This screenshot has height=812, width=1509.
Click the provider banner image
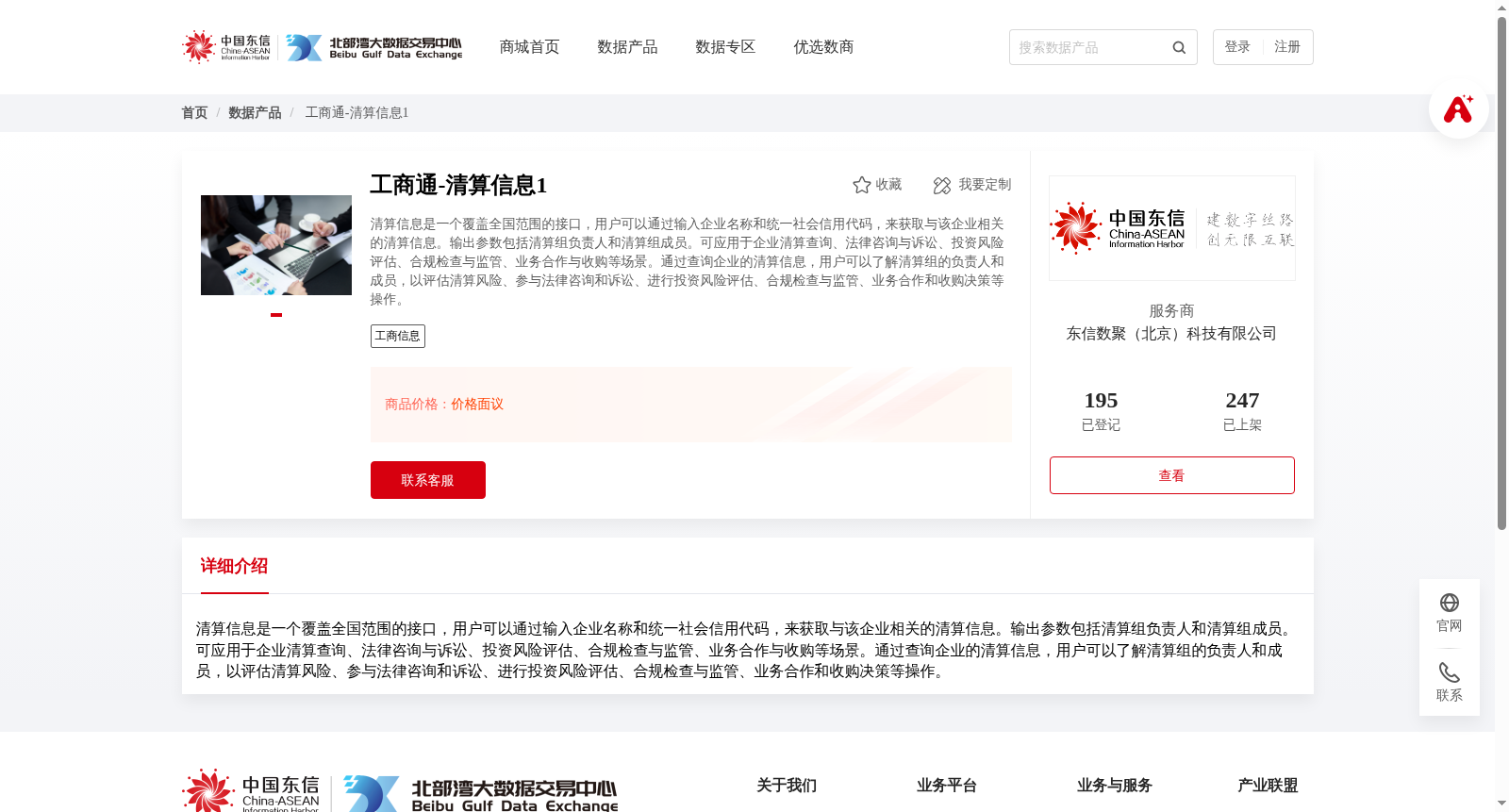tap(1172, 228)
